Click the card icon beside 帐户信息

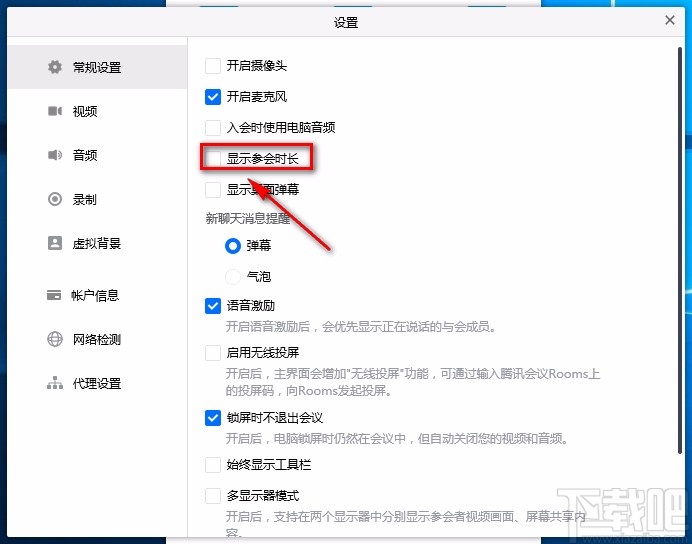coord(54,295)
